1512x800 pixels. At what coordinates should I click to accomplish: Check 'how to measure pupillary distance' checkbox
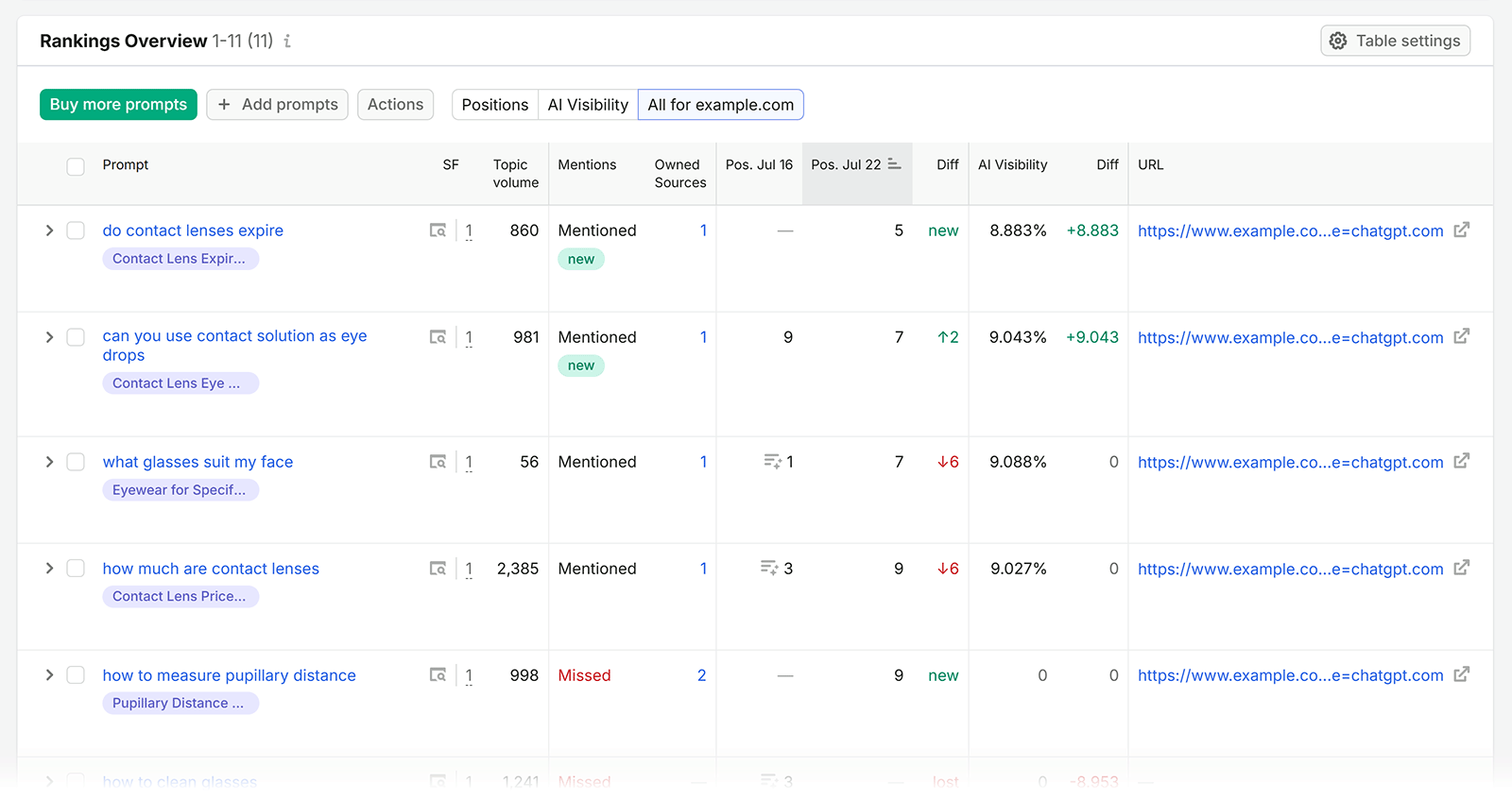tap(76, 675)
